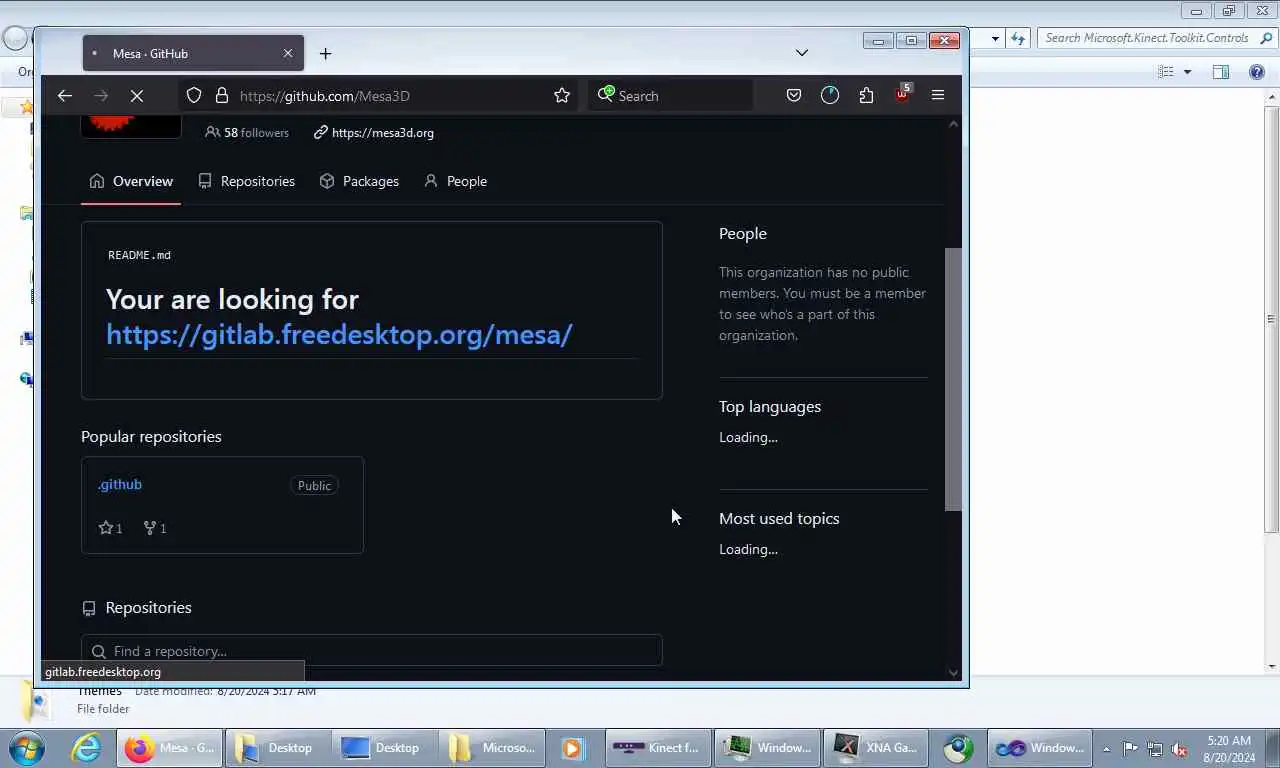This screenshot has height=768, width=1280.
Task: Click the Explorer search magnifier icon
Action: click(1266, 38)
